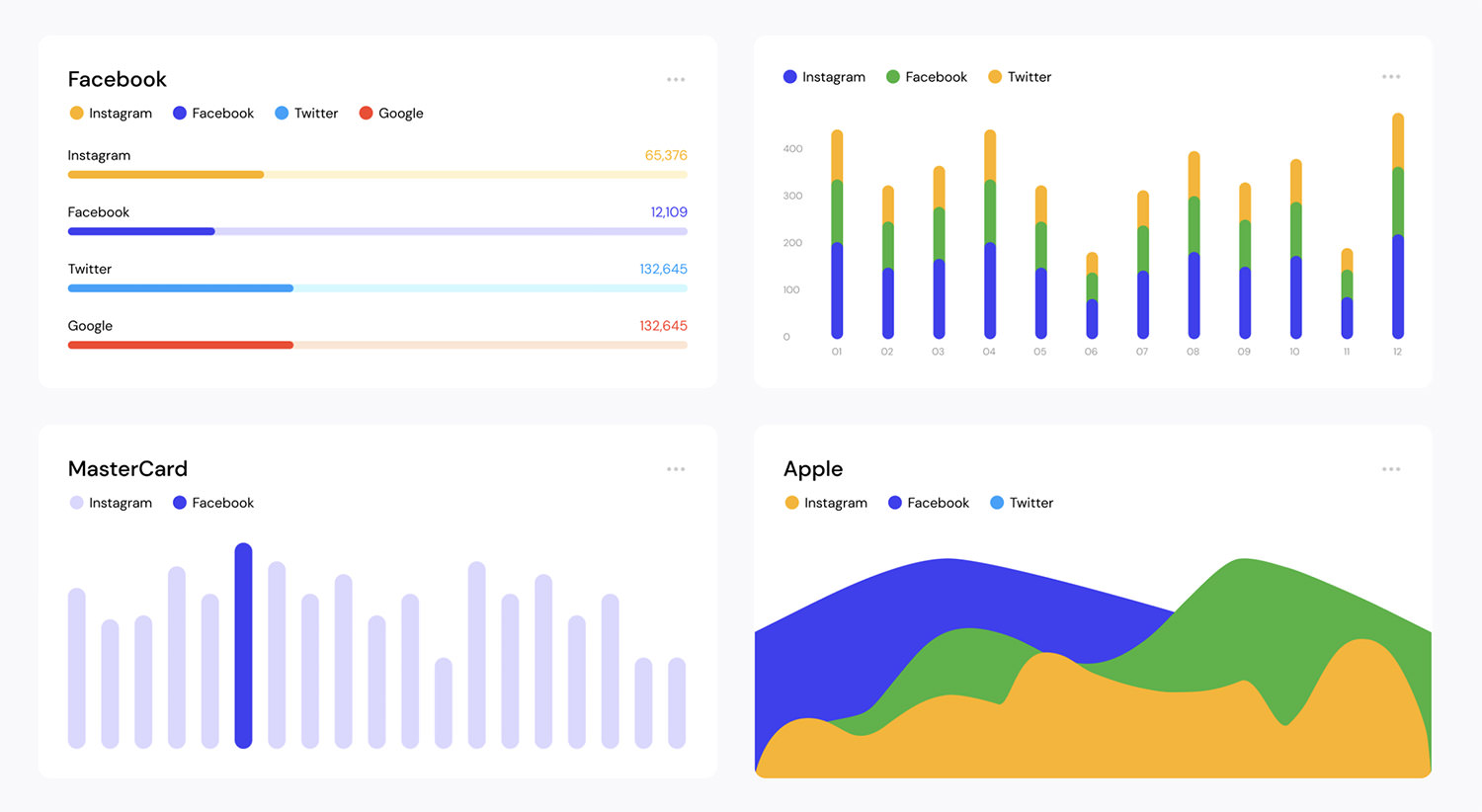The height and width of the screenshot is (812, 1482).
Task: Click the 02 x-axis label
Action: pyautogui.click(x=887, y=352)
